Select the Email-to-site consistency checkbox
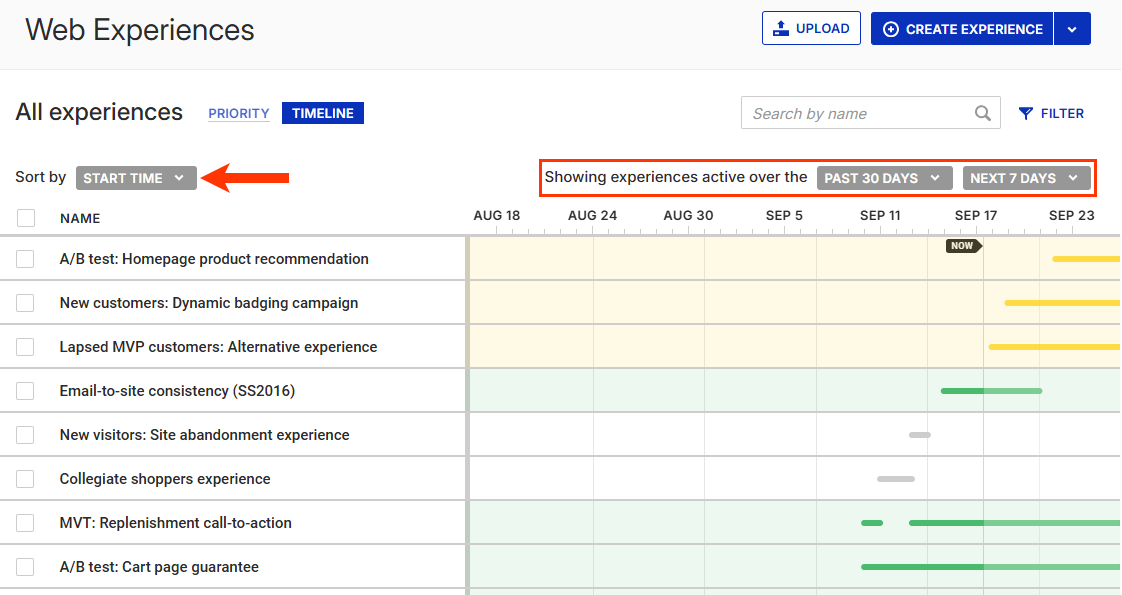This screenshot has width=1122, height=595. tap(25, 391)
